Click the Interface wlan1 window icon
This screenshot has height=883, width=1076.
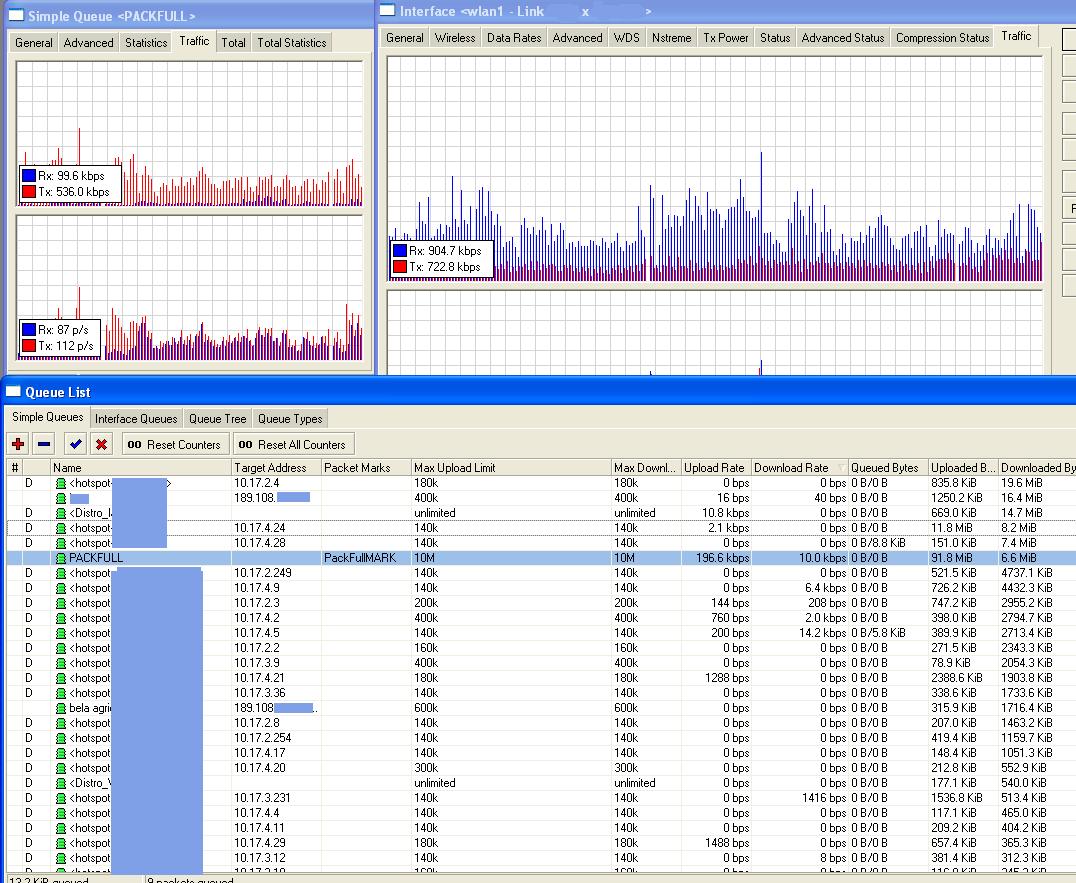coord(387,11)
